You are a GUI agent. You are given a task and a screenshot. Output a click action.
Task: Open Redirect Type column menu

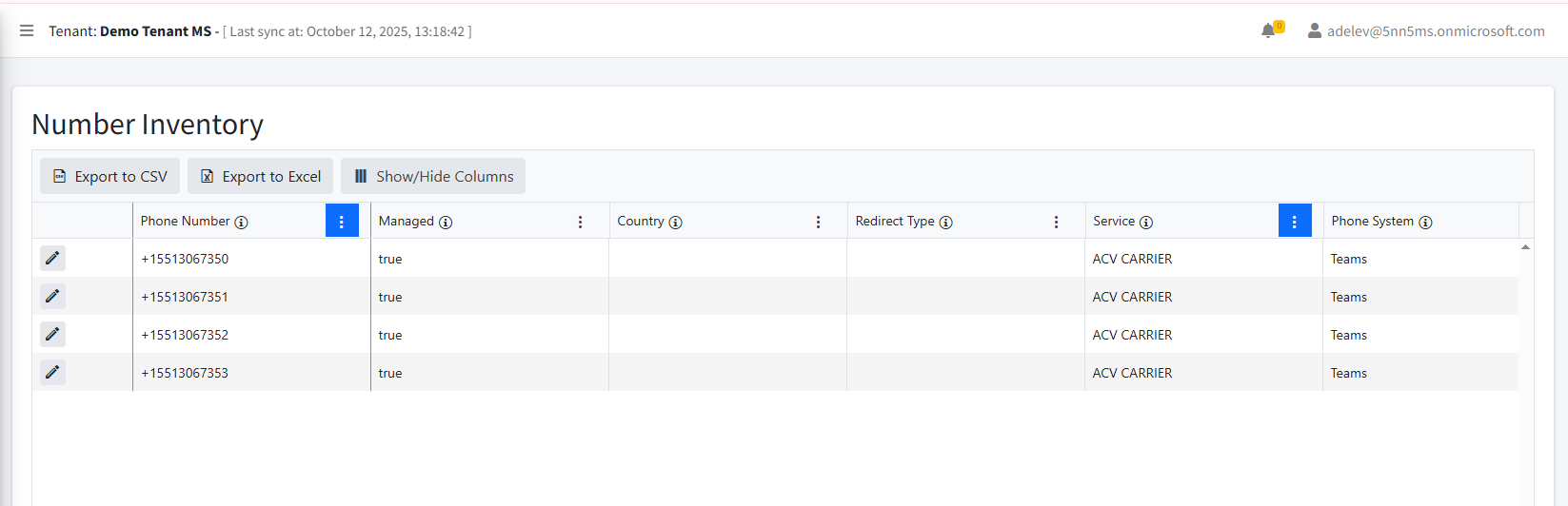tap(1057, 222)
